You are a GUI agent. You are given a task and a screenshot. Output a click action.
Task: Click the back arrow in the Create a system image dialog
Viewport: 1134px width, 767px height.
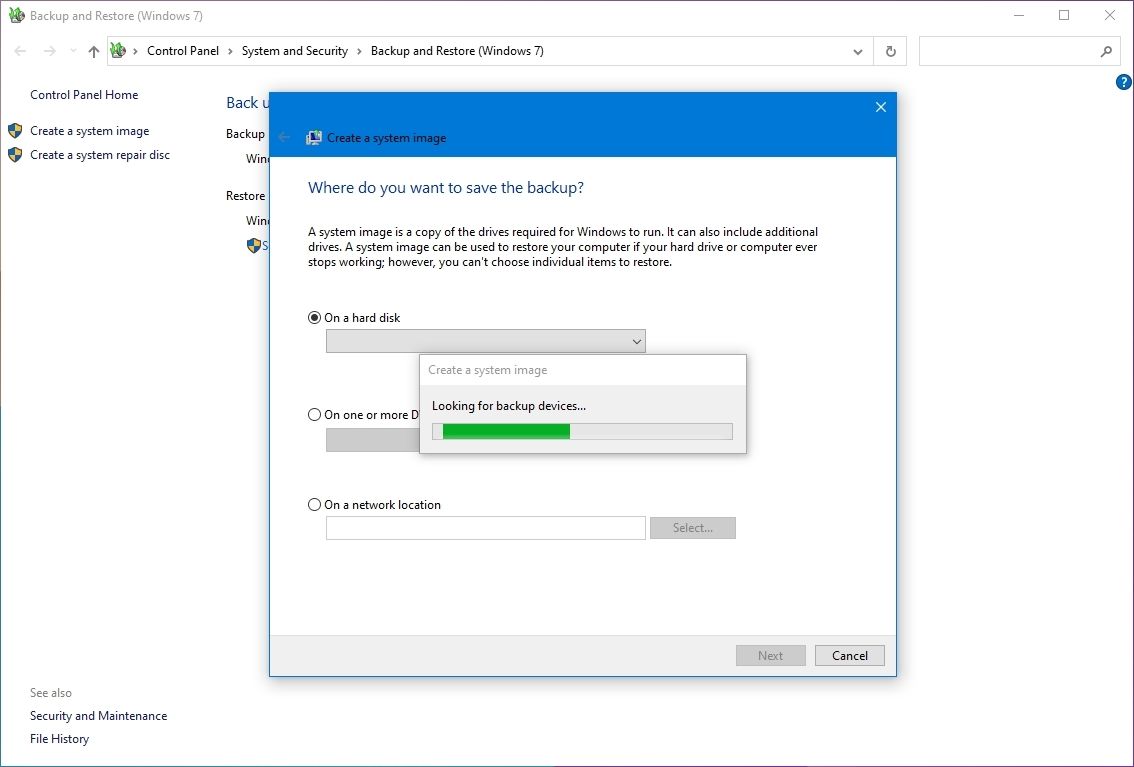click(284, 137)
